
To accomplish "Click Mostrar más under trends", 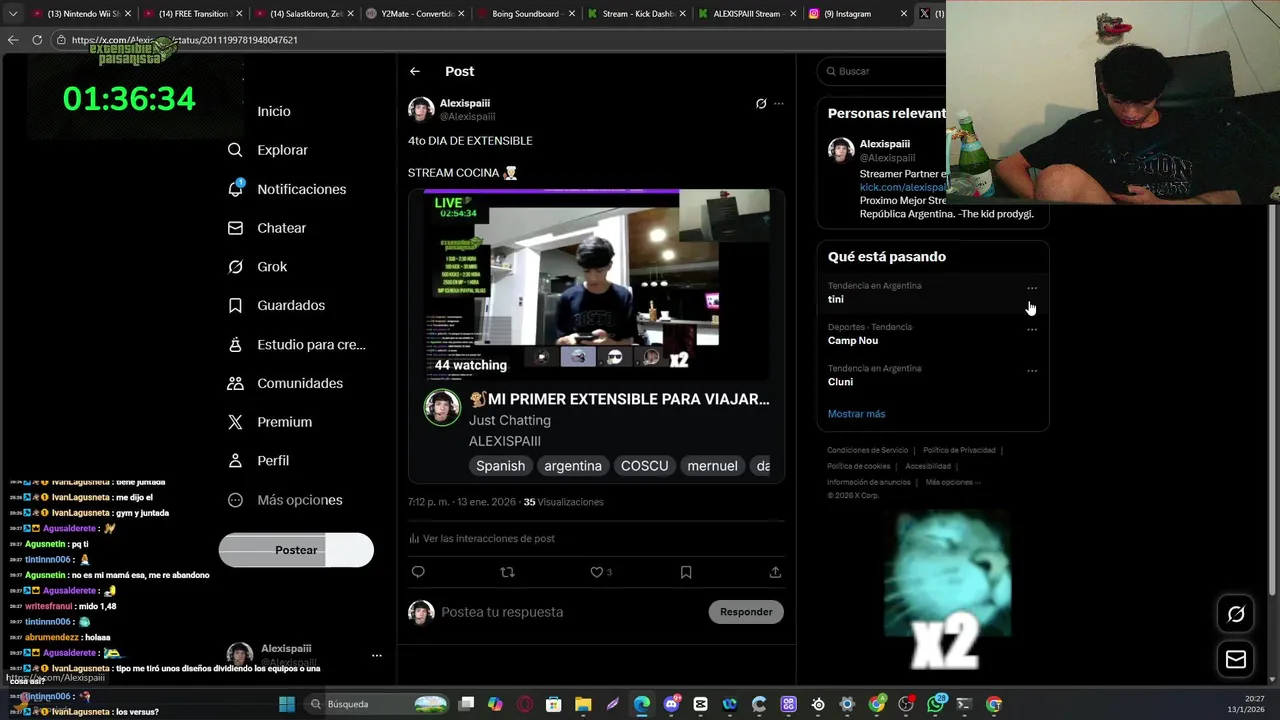I will tap(856, 414).
